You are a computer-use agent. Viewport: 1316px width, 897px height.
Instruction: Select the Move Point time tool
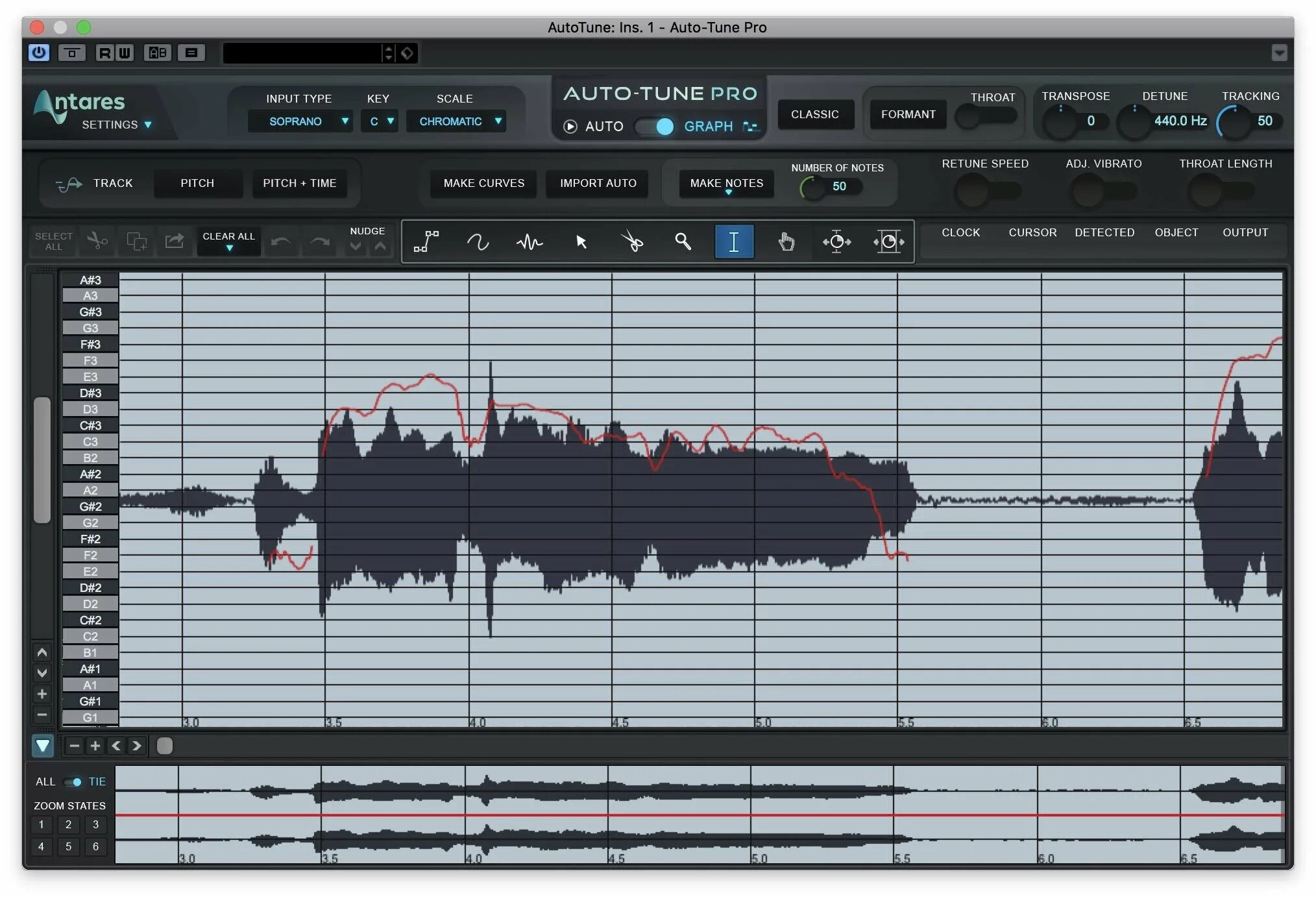pyautogui.click(x=836, y=242)
